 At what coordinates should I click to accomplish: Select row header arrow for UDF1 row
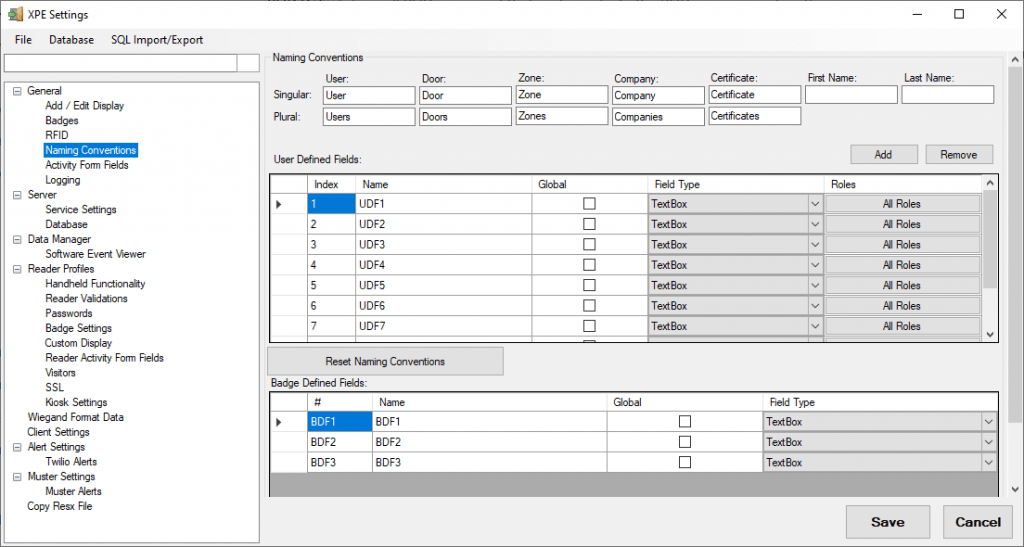click(x=279, y=204)
